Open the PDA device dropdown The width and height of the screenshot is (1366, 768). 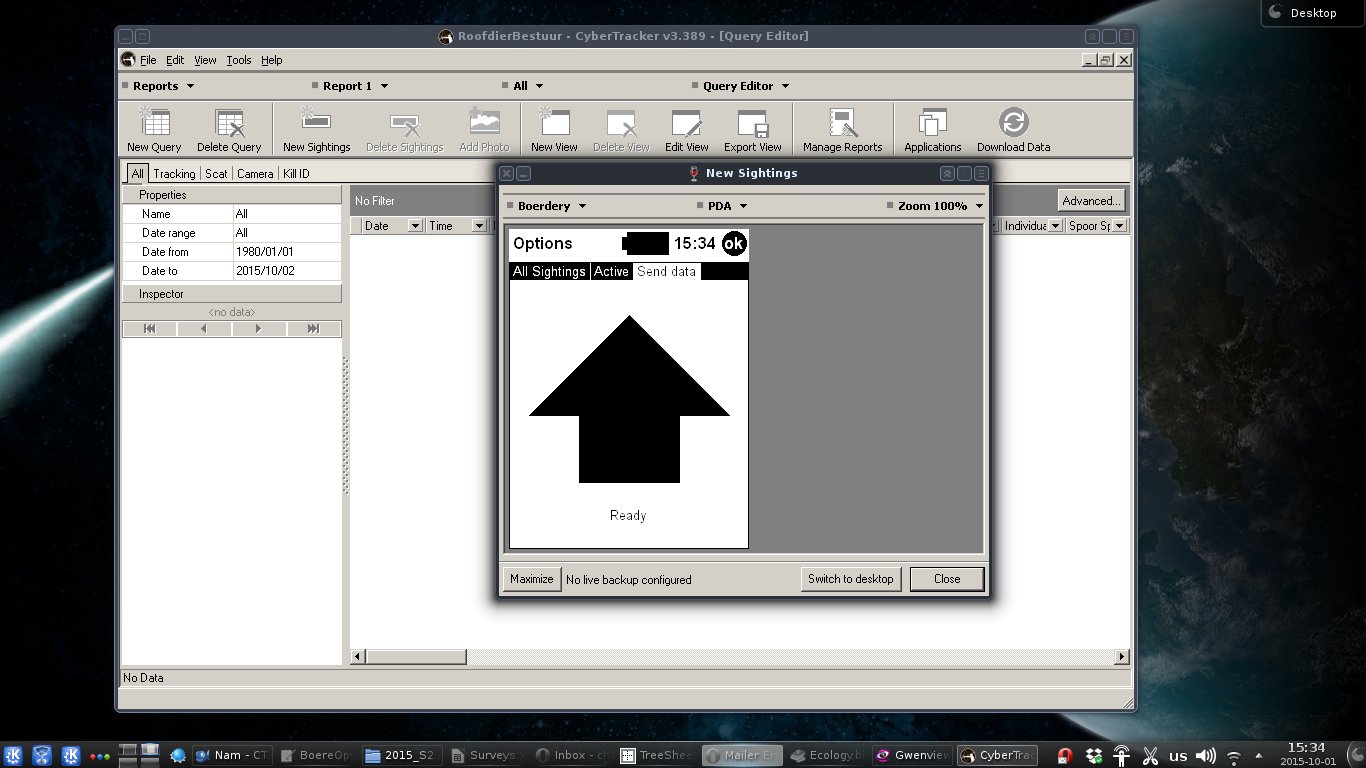(x=727, y=206)
